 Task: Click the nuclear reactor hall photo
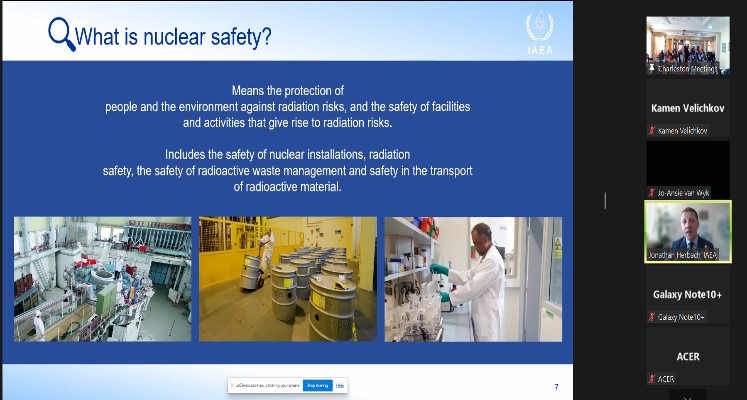coord(102,279)
